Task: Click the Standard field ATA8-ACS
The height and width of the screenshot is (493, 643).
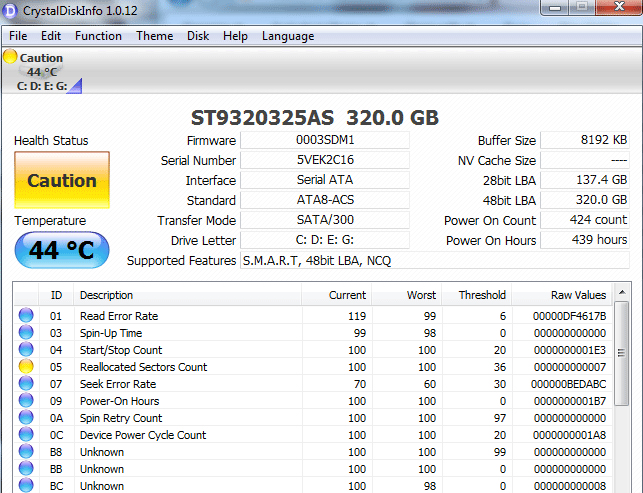Action: tap(325, 200)
